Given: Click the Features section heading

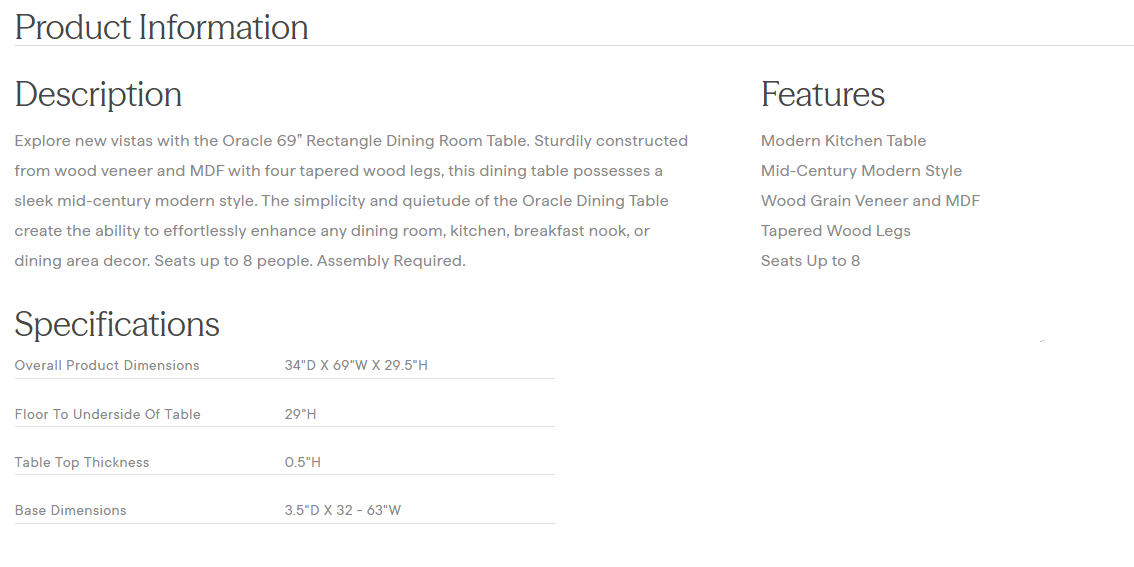Looking at the screenshot, I should pyautogui.click(x=822, y=94).
